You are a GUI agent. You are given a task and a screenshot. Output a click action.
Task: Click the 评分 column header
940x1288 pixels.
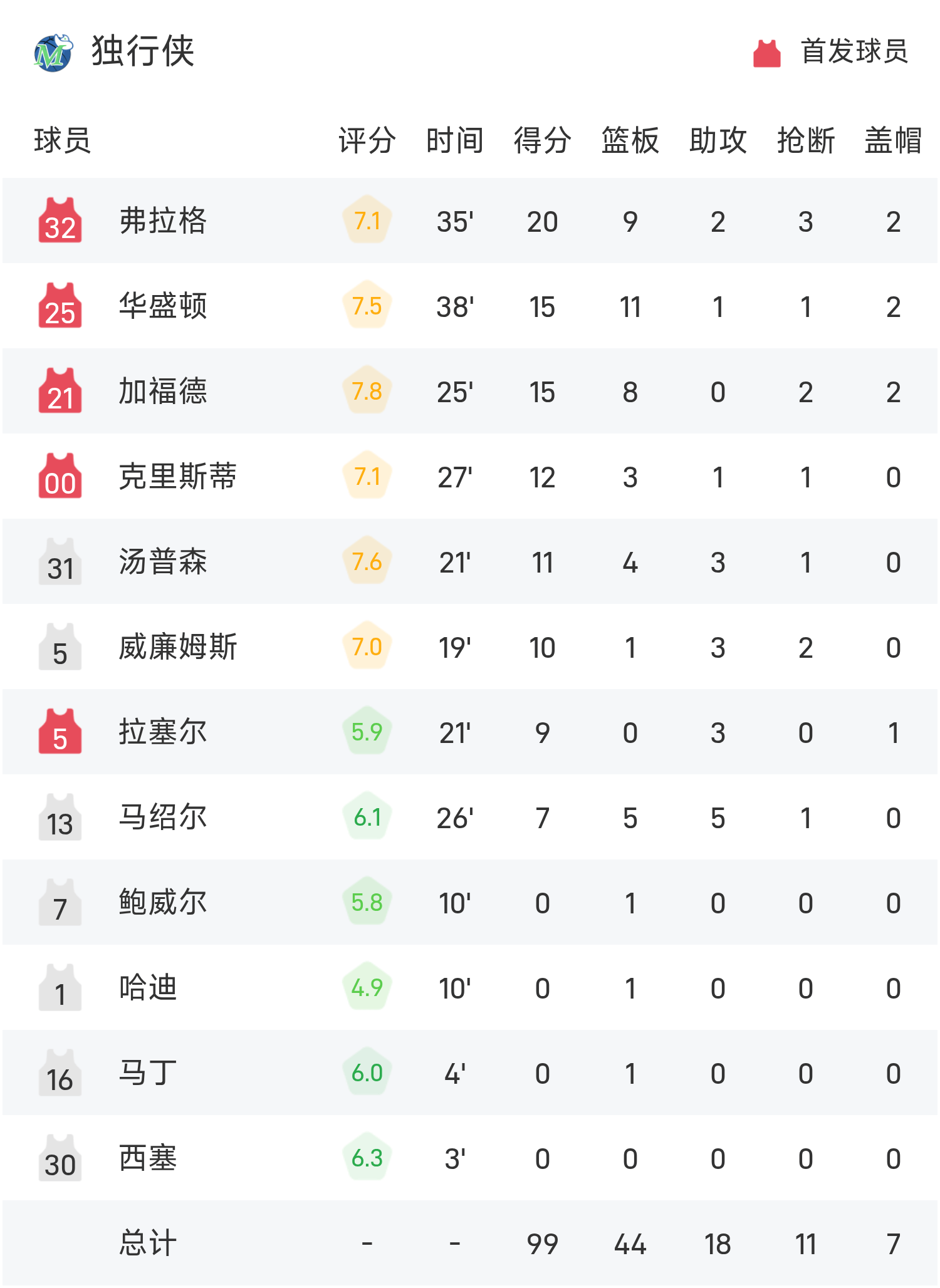tap(367, 140)
